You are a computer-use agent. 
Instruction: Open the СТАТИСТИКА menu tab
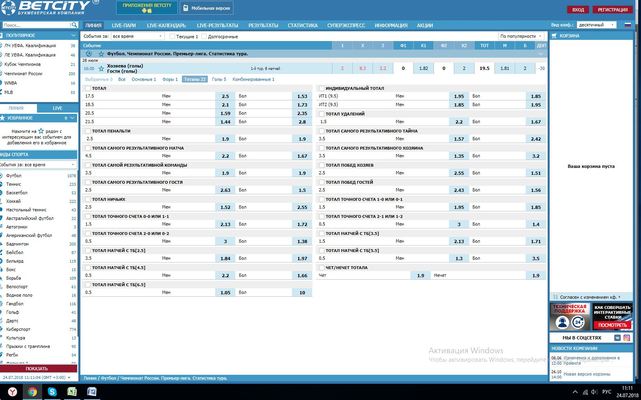pos(303,25)
